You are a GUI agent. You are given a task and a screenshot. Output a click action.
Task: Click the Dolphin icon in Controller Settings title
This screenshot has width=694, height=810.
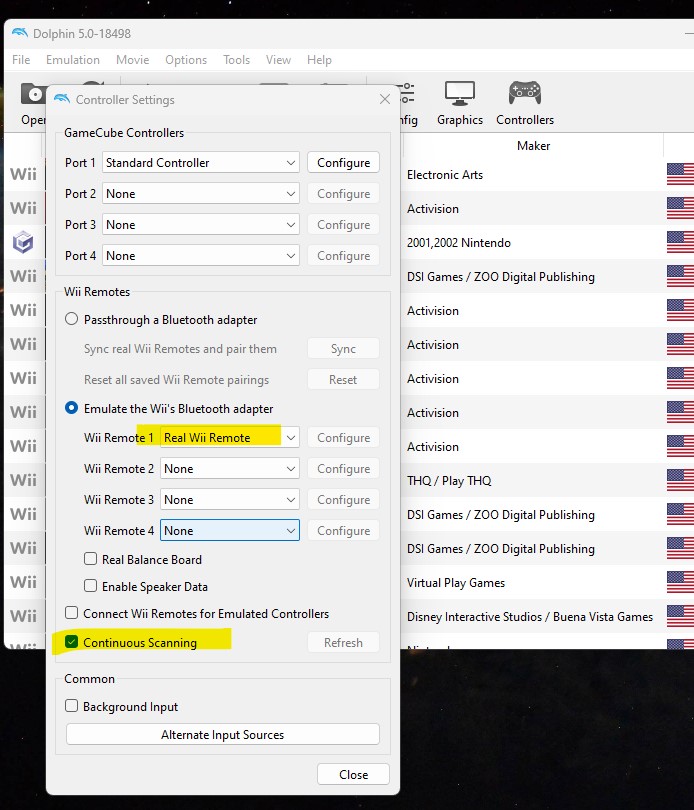[62, 99]
